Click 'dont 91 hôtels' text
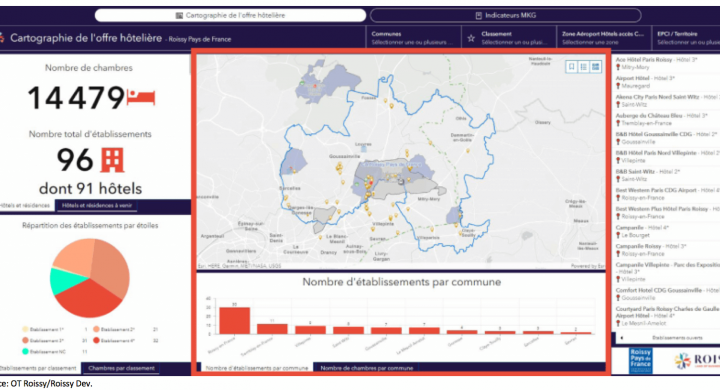Image resolution: width=720 pixels, height=390 pixels. (90, 188)
